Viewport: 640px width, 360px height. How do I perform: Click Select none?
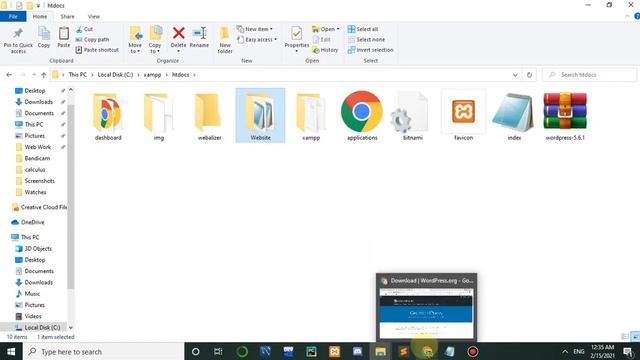coord(367,40)
